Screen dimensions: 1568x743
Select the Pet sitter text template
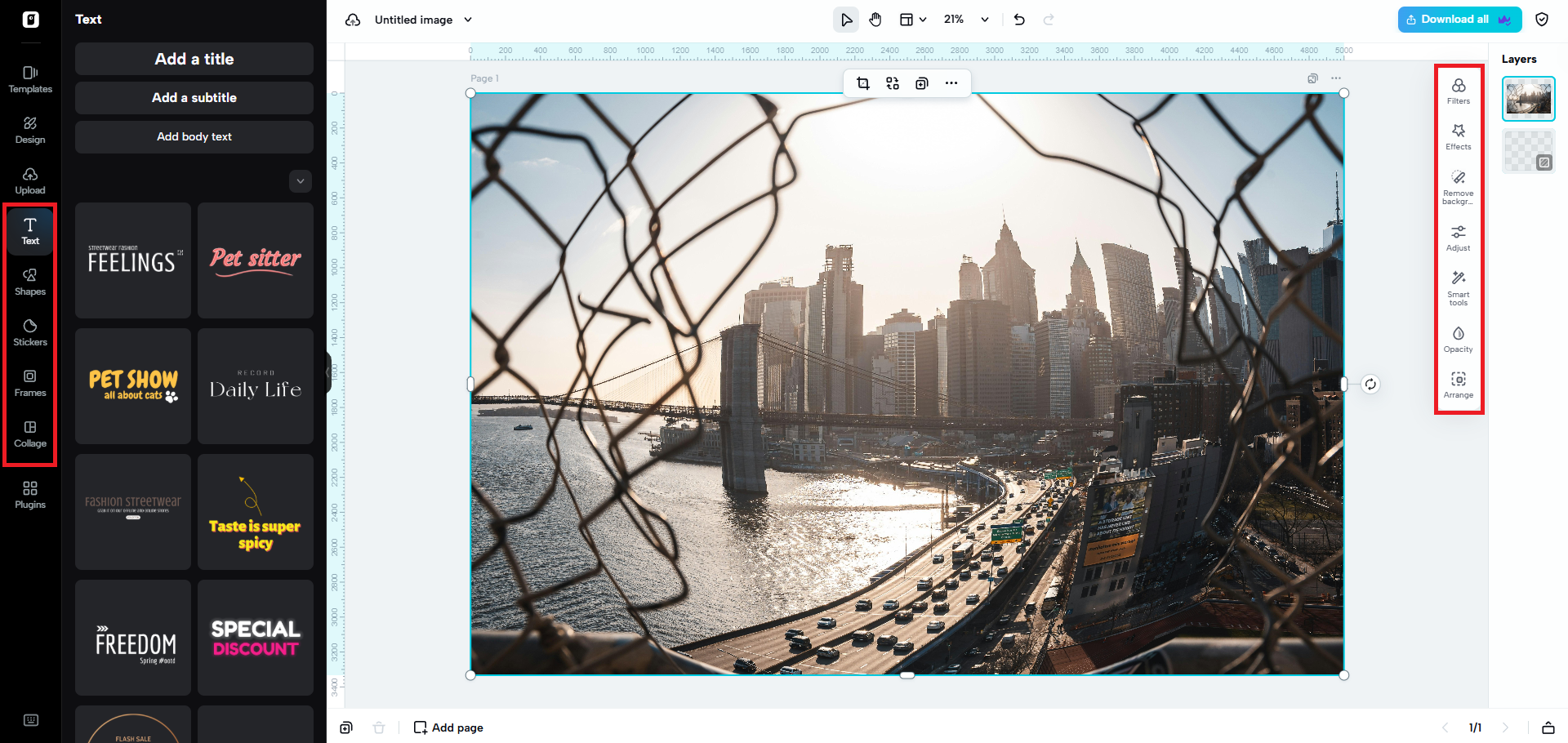[256, 260]
